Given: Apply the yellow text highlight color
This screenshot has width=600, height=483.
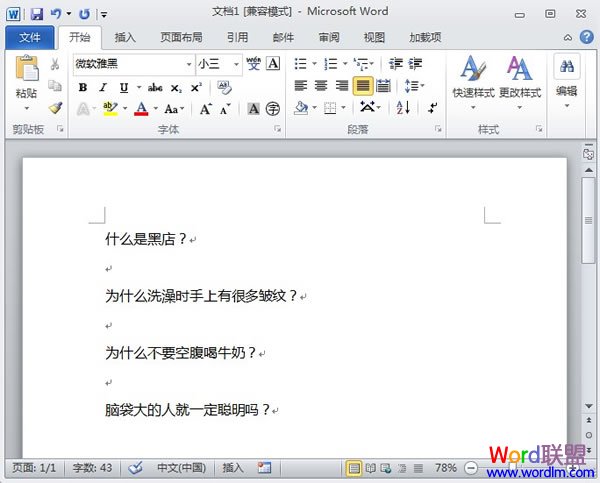Looking at the screenshot, I should click(x=111, y=109).
